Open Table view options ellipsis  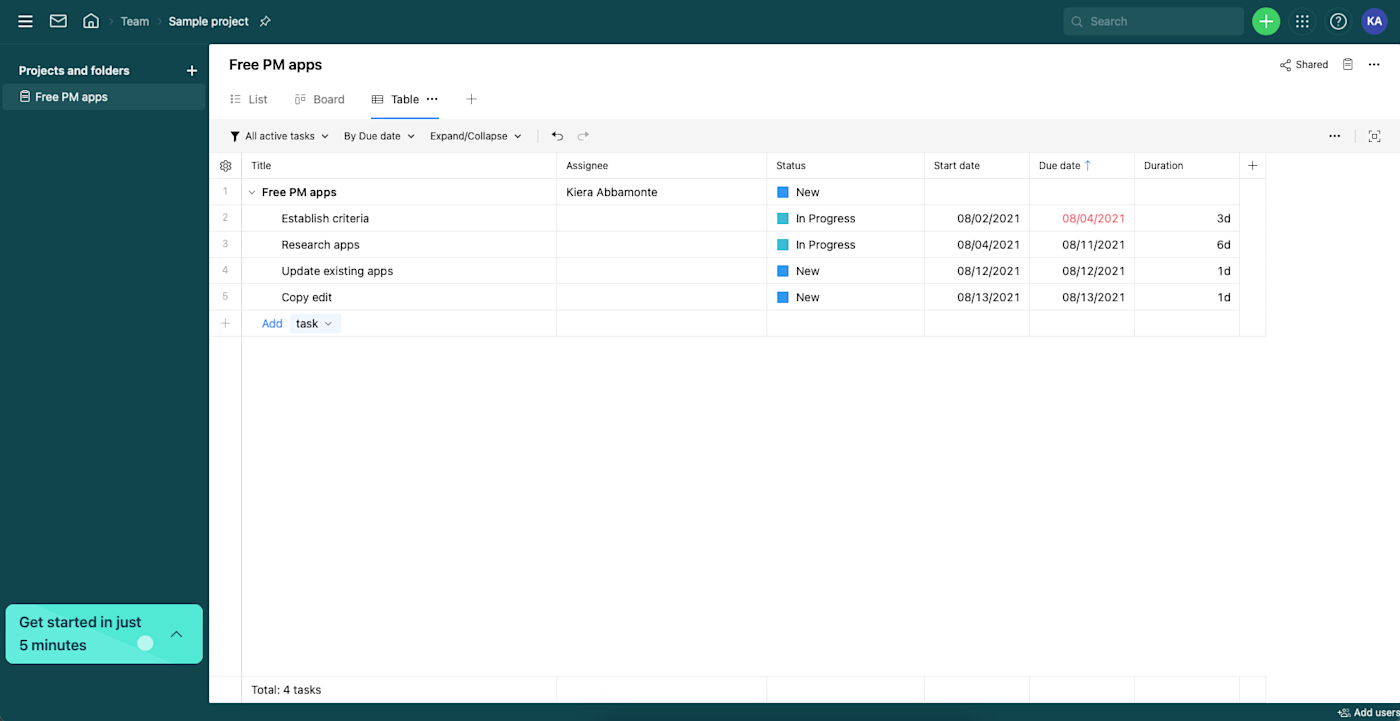432,99
